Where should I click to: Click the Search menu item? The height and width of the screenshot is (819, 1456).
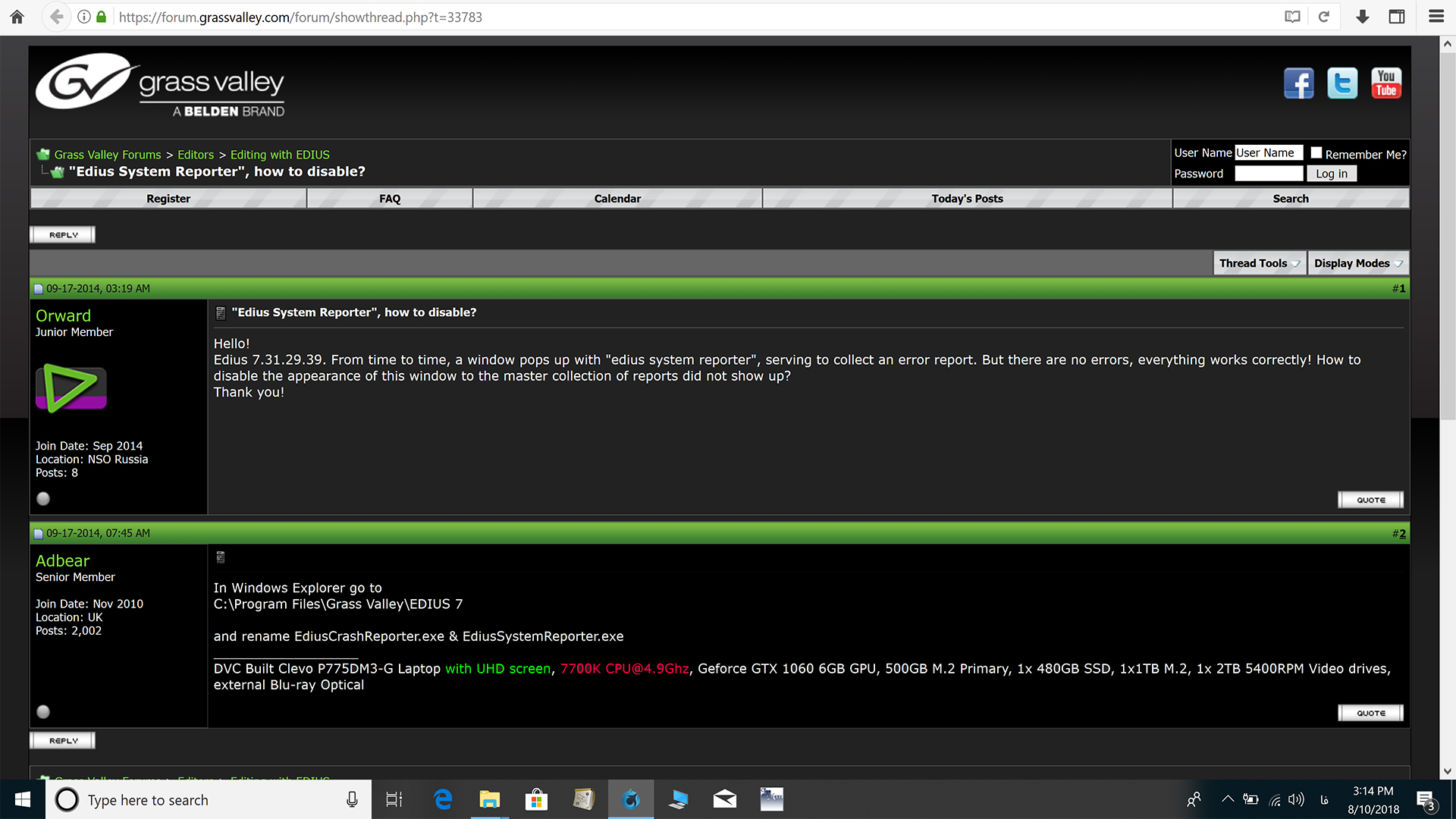[x=1290, y=198]
